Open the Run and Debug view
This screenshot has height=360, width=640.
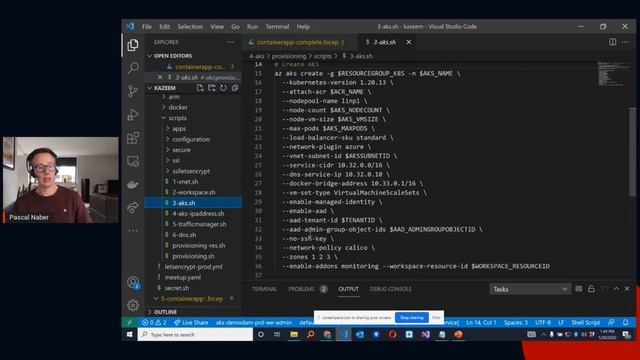coord(133,114)
